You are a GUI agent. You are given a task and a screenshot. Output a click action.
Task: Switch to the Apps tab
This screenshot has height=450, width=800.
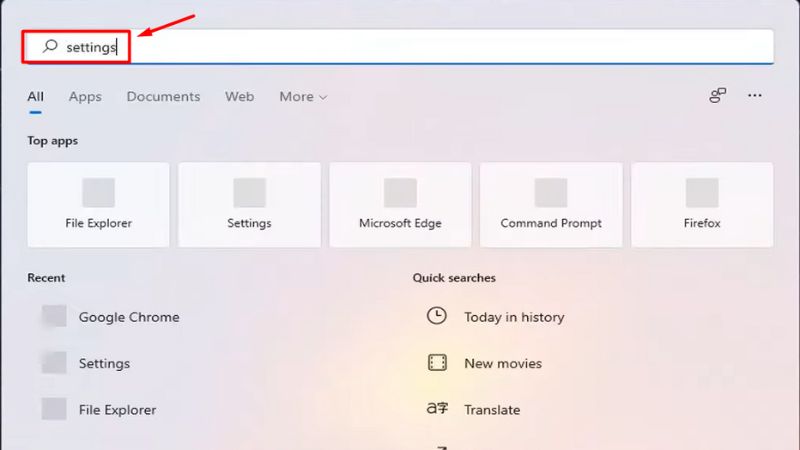click(x=85, y=96)
